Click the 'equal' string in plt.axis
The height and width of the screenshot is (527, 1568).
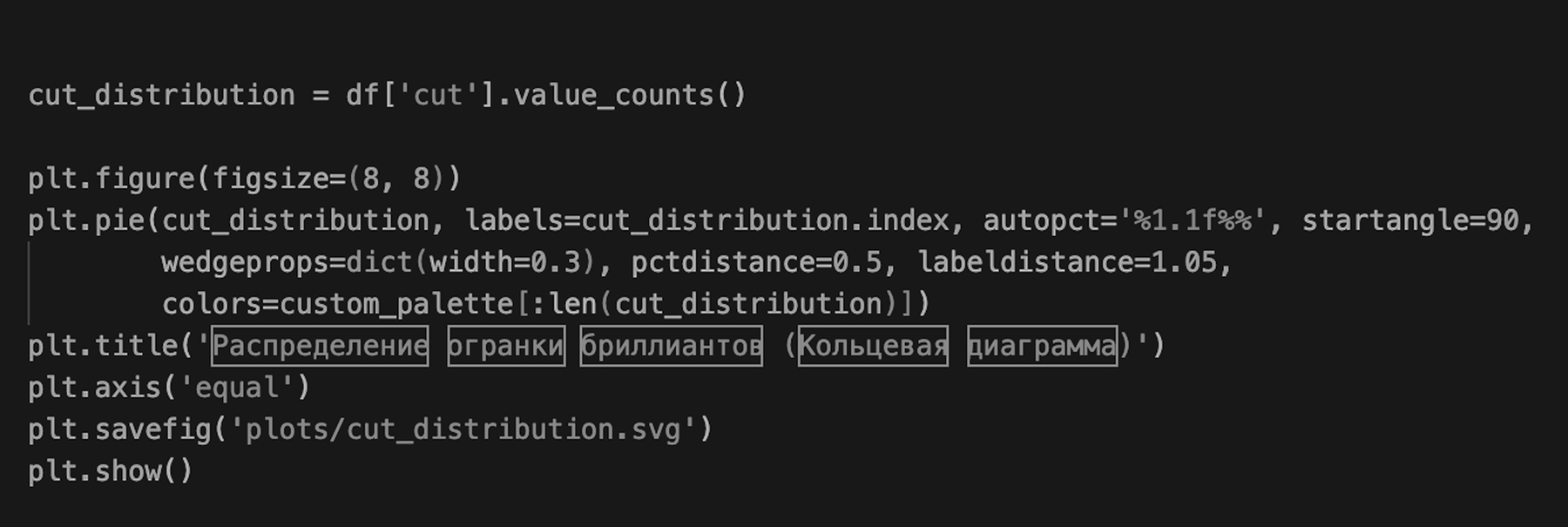pos(237,388)
